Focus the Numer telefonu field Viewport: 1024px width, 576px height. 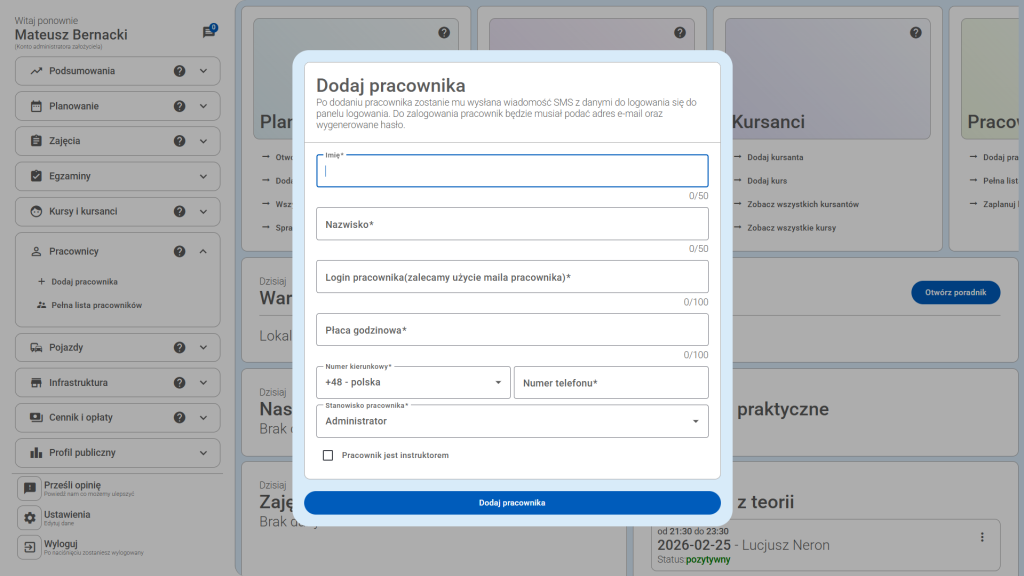click(610, 383)
